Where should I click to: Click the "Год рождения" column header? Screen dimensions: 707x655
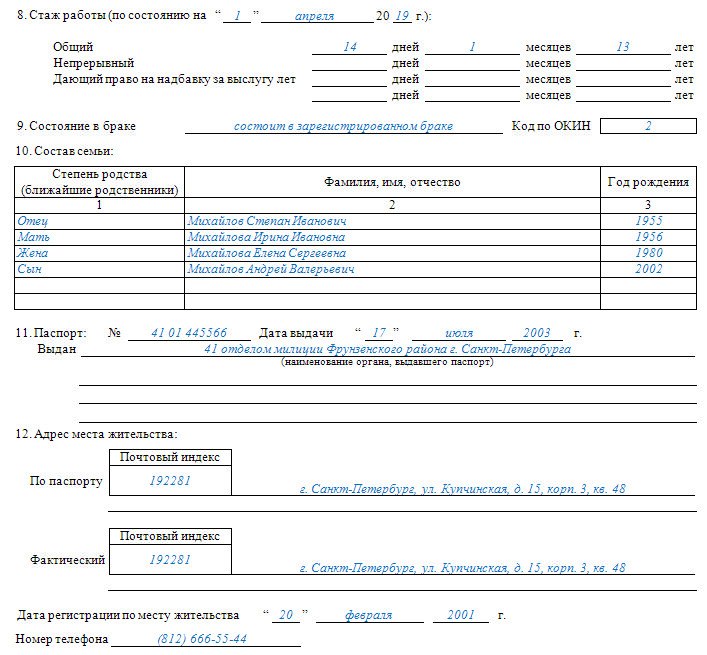(x=648, y=182)
